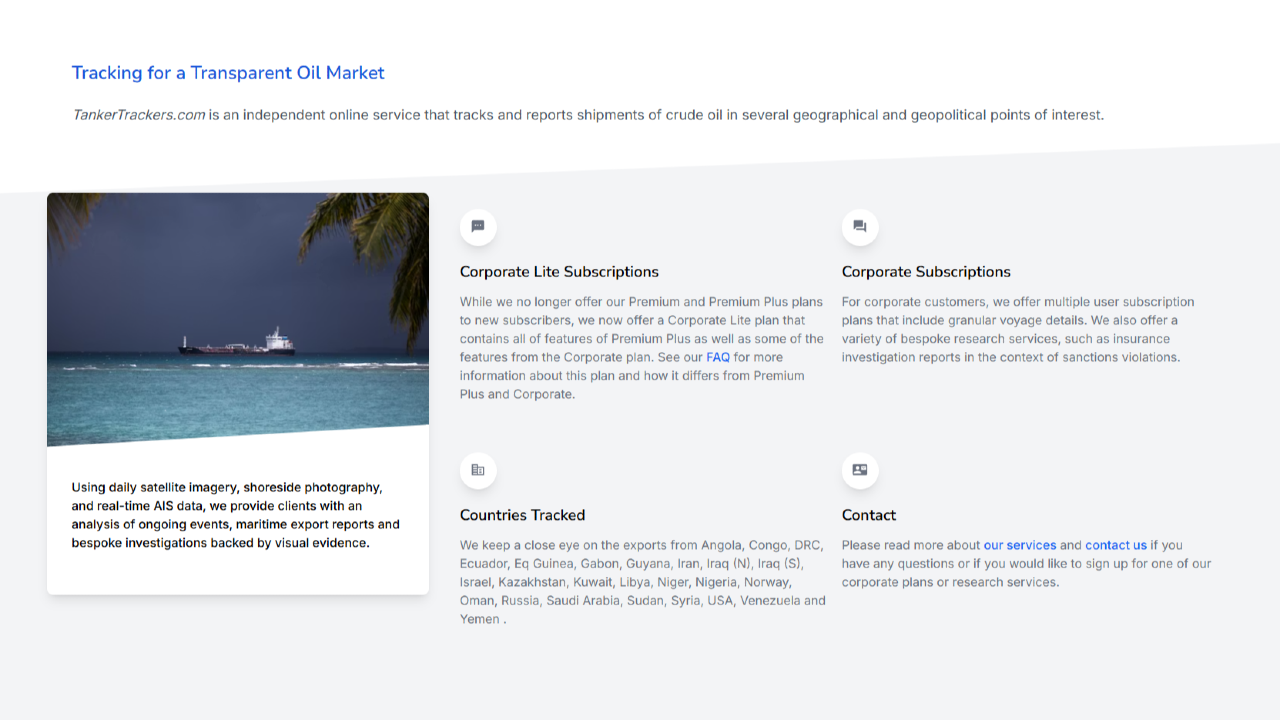The width and height of the screenshot is (1280, 720).
Task: Click the satellite imagery caption under the photo
Action: pyautogui.click(x=235, y=515)
